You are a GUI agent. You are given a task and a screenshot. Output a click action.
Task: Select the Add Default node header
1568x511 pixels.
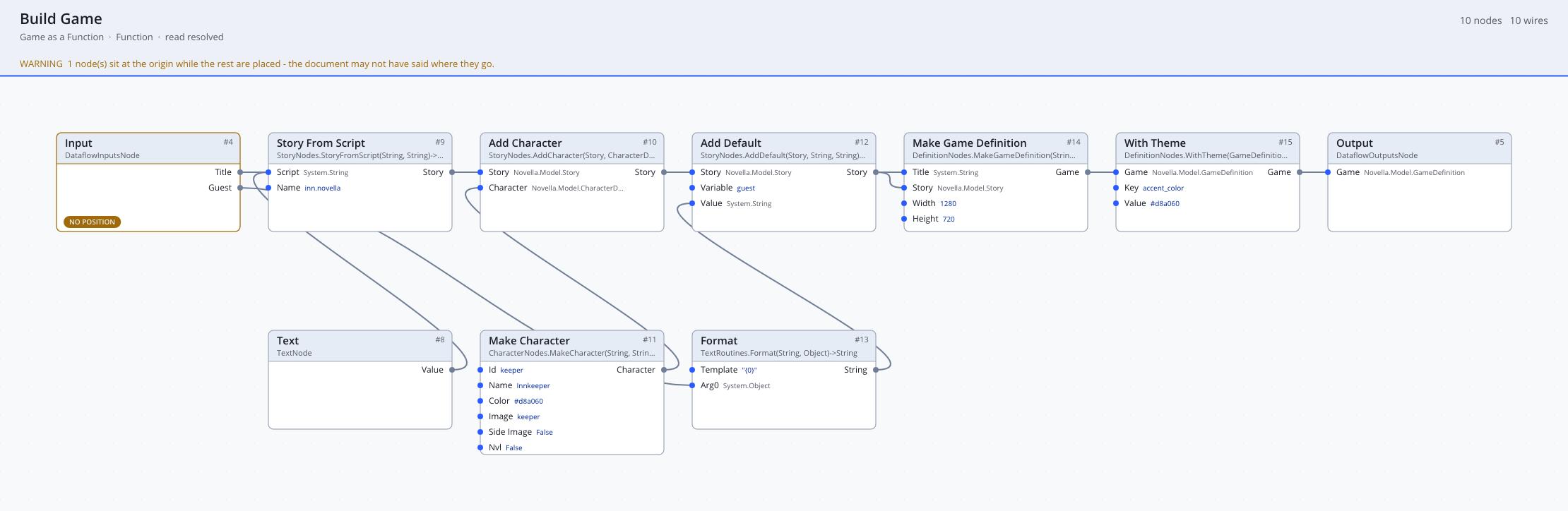pos(784,148)
